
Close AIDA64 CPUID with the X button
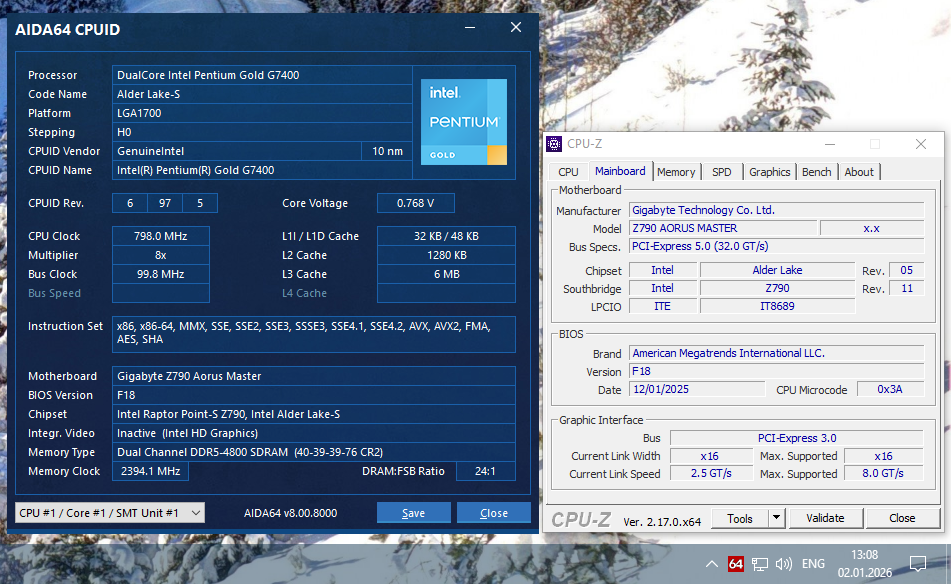coord(516,27)
